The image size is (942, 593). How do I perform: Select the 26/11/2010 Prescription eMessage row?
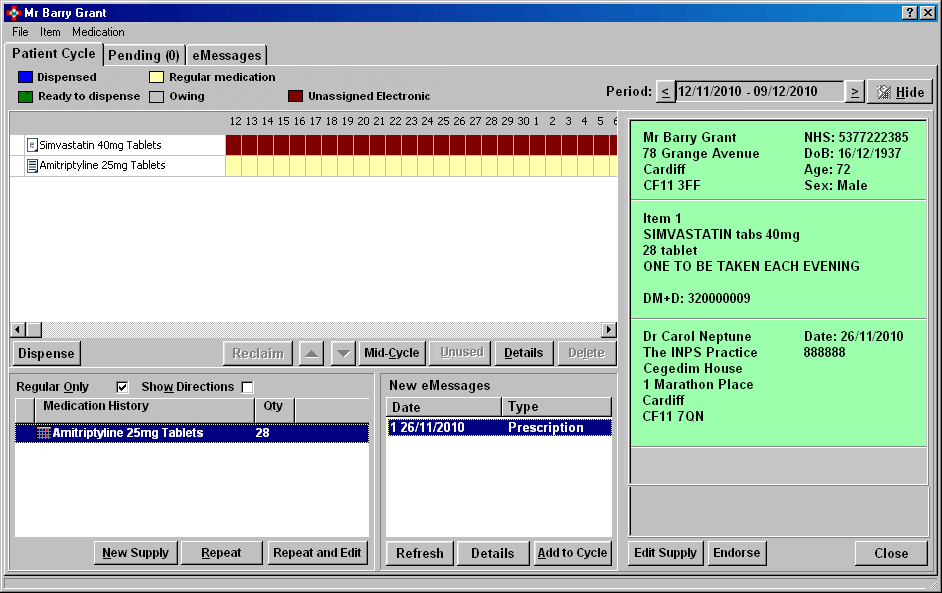pos(498,428)
